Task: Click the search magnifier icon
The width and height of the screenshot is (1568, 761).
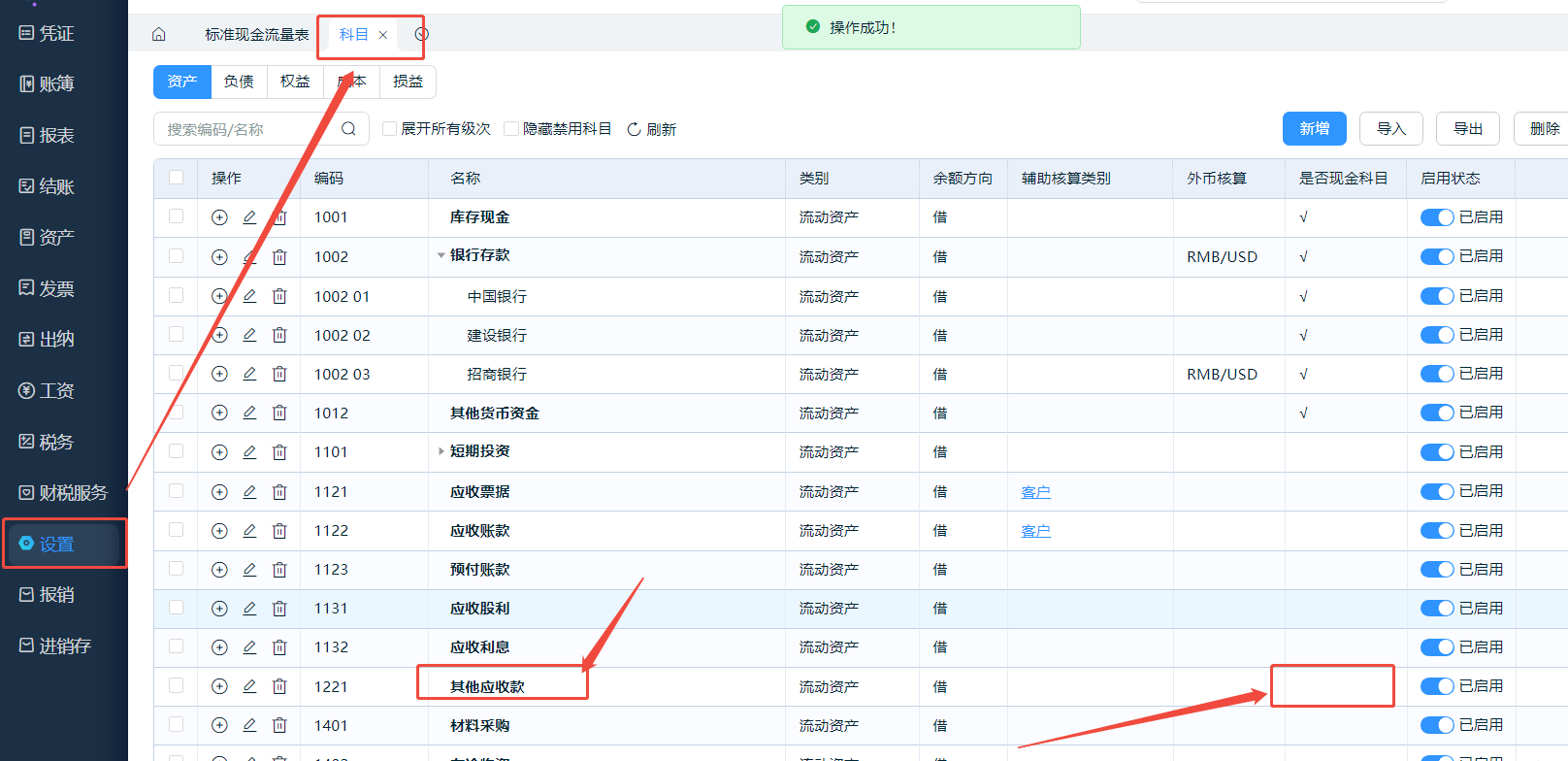Action: pyautogui.click(x=348, y=129)
